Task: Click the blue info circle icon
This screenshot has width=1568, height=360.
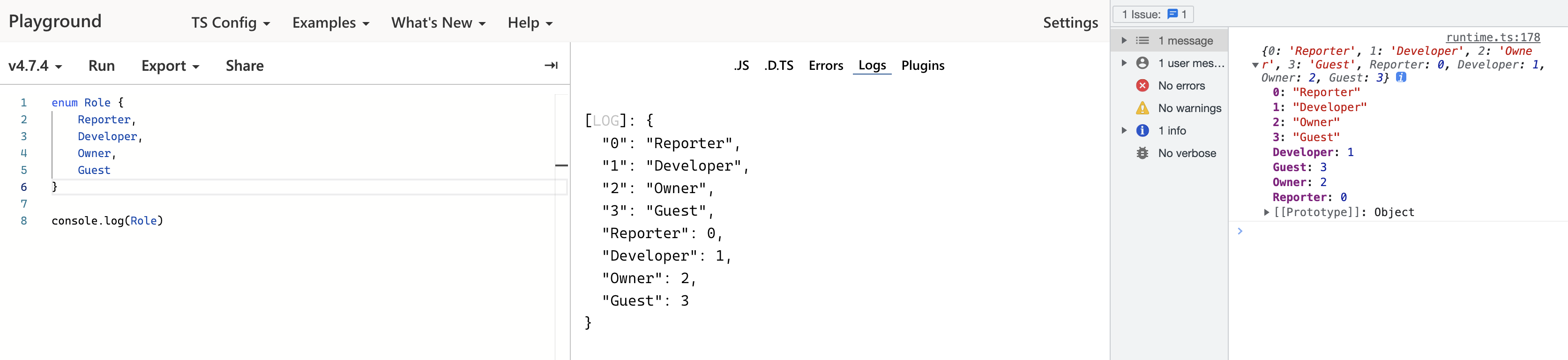Action: point(1142,130)
